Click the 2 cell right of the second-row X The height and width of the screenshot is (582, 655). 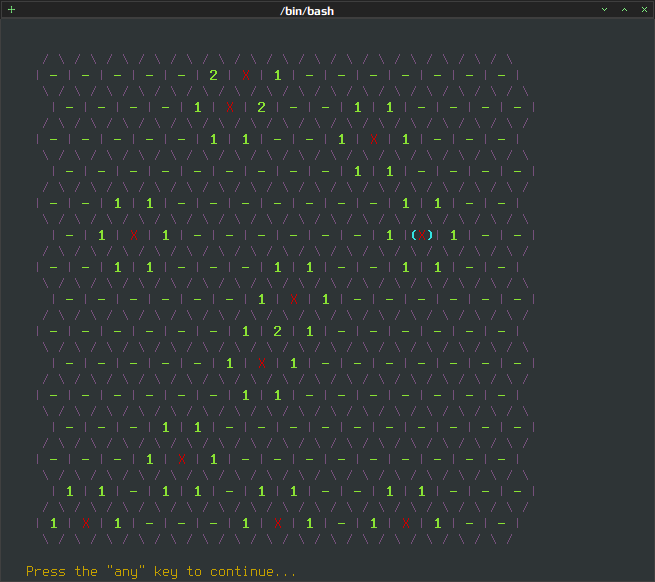click(x=261, y=107)
